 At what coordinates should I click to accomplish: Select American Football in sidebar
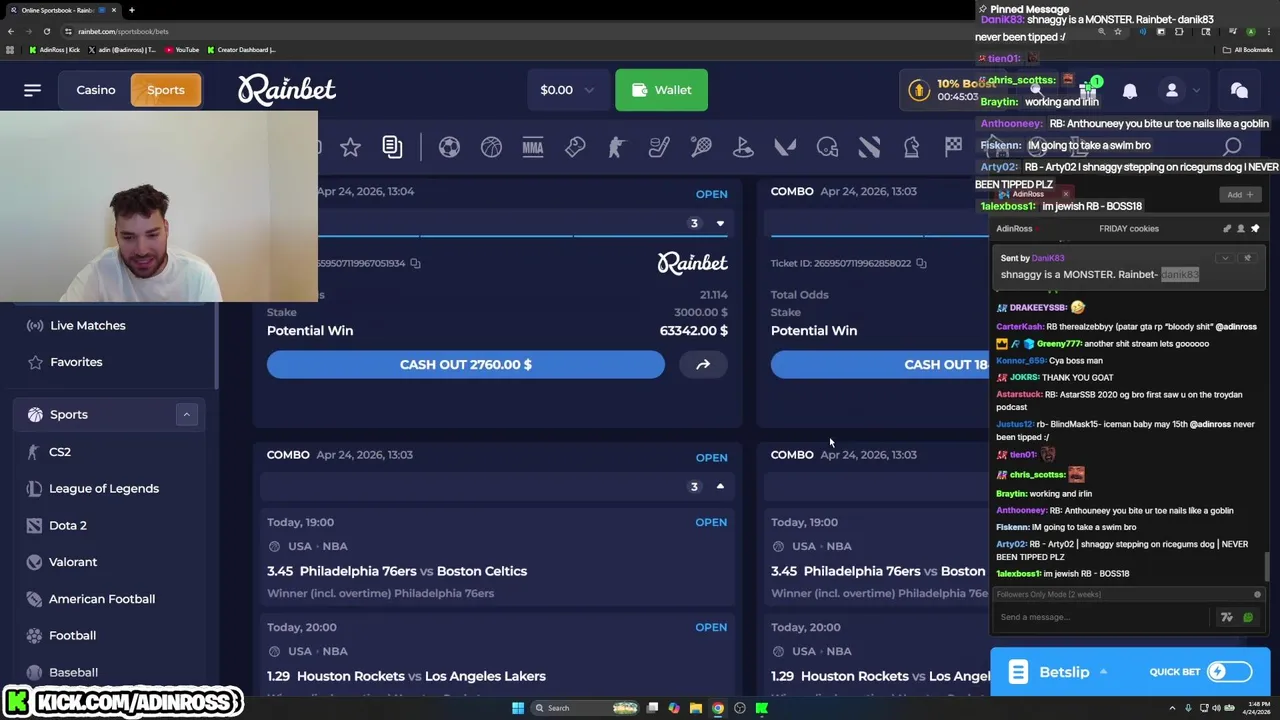point(102,599)
